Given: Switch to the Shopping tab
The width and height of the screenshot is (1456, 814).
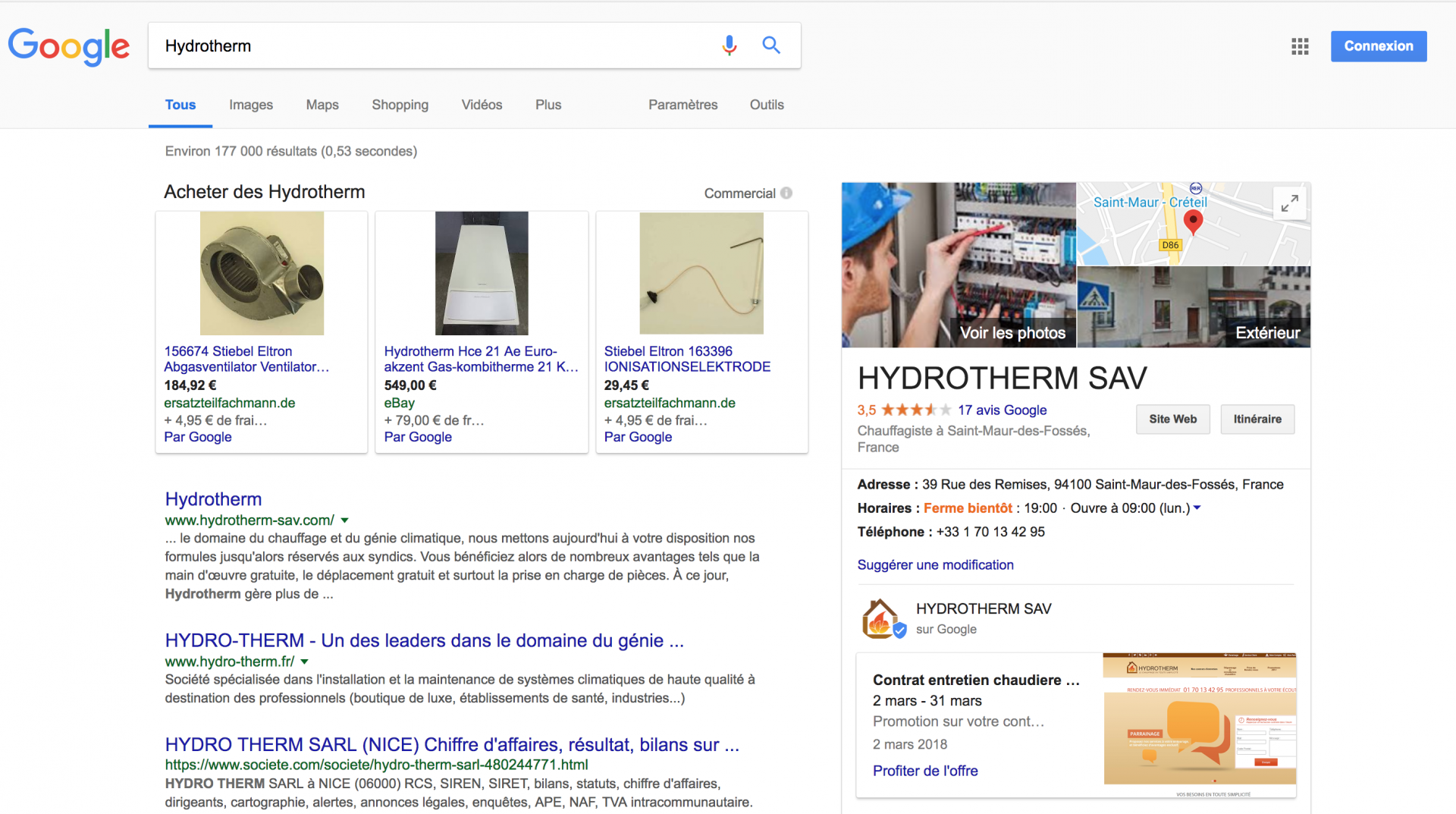Looking at the screenshot, I should [400, 105].
